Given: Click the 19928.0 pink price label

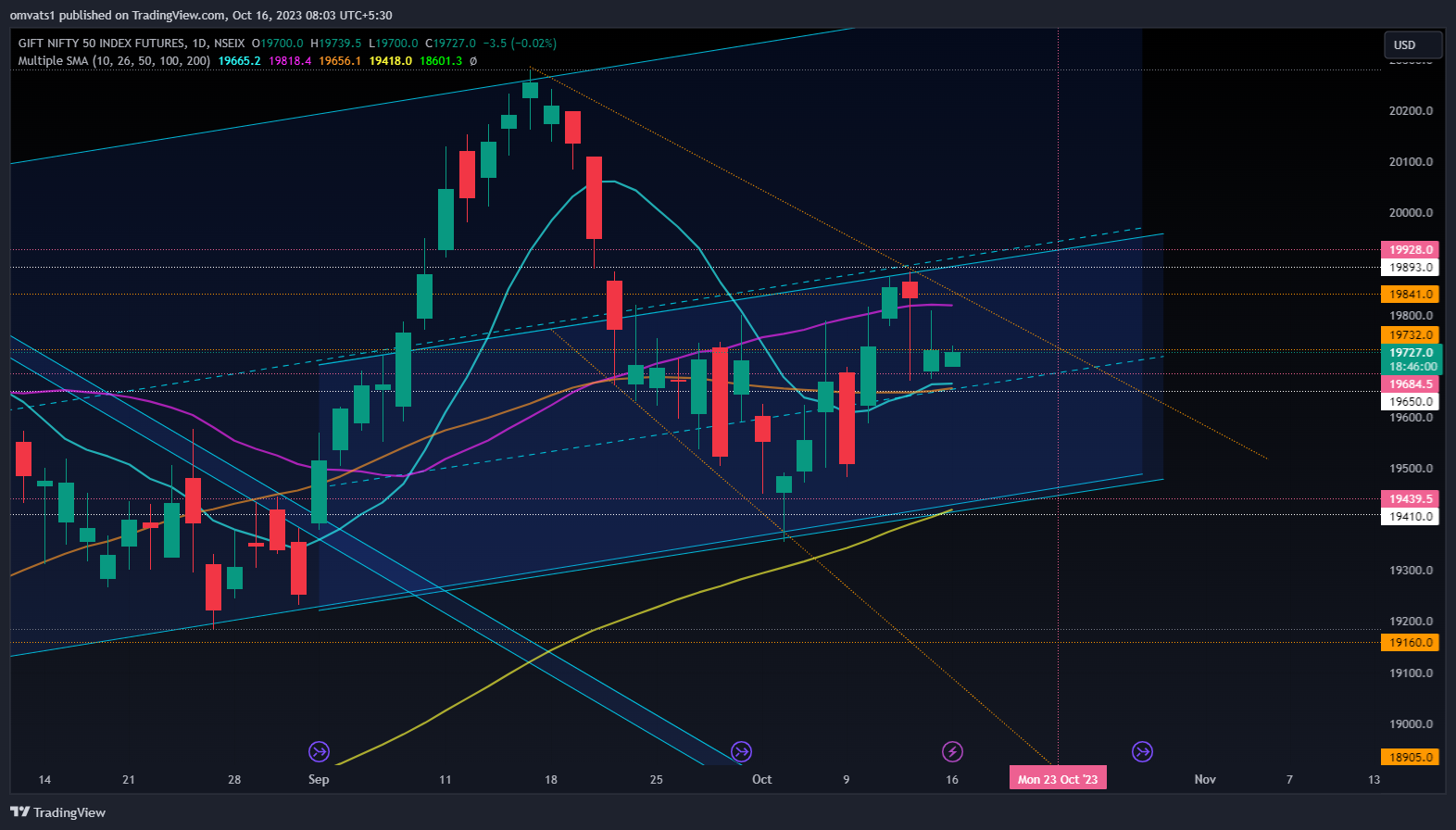Looking at the screenshot, I should pos(1410,250).
